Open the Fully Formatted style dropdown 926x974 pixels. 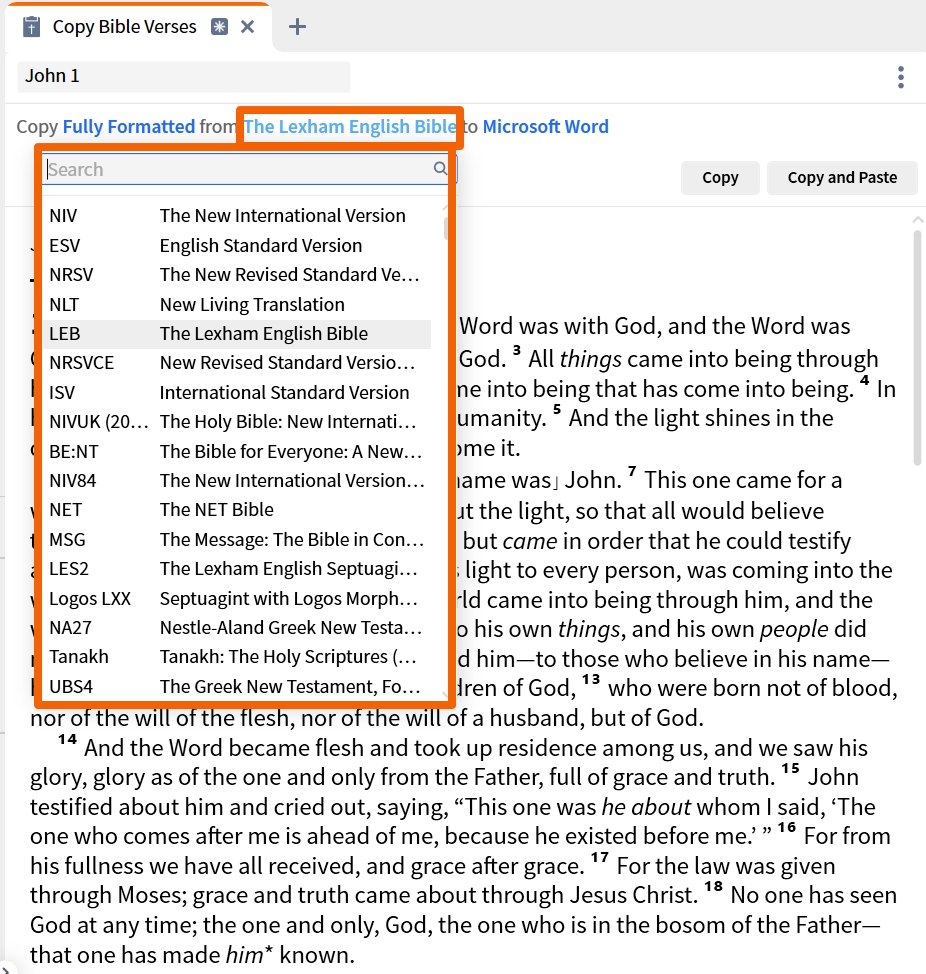tap(129, 127)
